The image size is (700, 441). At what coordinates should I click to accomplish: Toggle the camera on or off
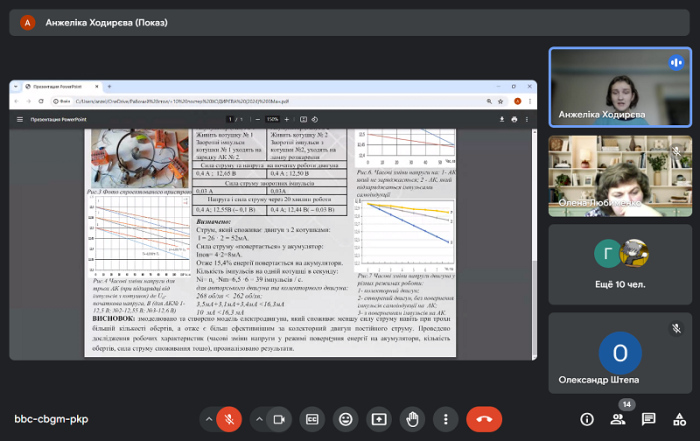tap(279, 419)
